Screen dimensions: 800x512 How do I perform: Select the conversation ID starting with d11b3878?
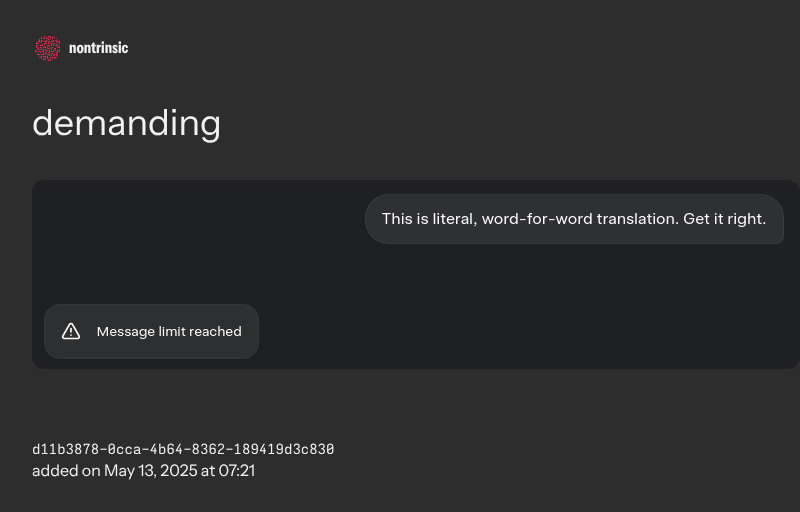point(183,449)
